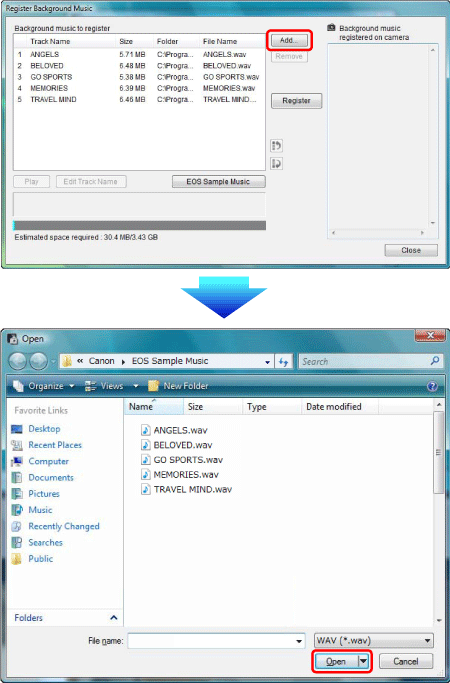Click the Open dialog back arrow

click(x=18, y=361)
